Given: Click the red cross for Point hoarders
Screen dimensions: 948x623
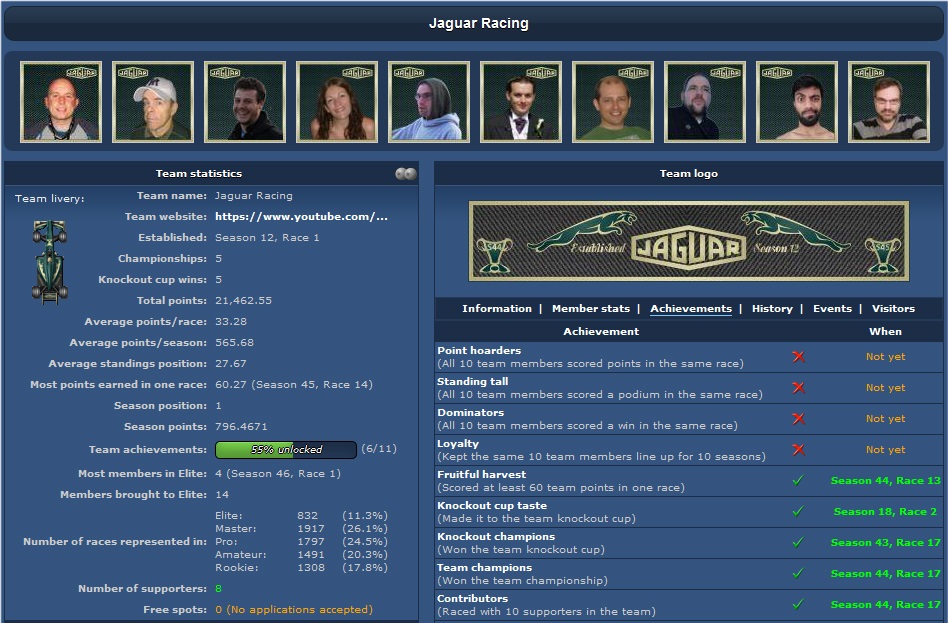Looking at the screenshot, I should (799, 356).
